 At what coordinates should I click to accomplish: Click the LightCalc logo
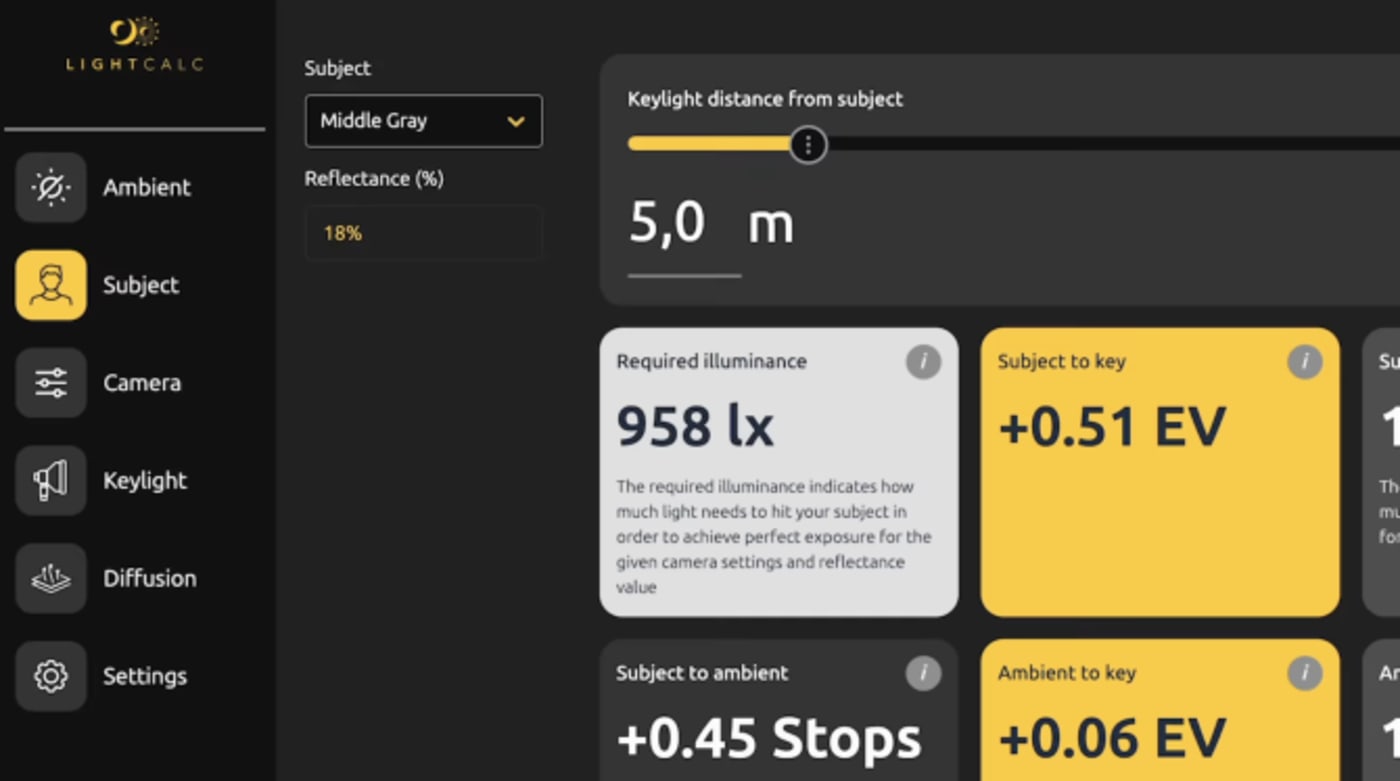pos(135,45)
